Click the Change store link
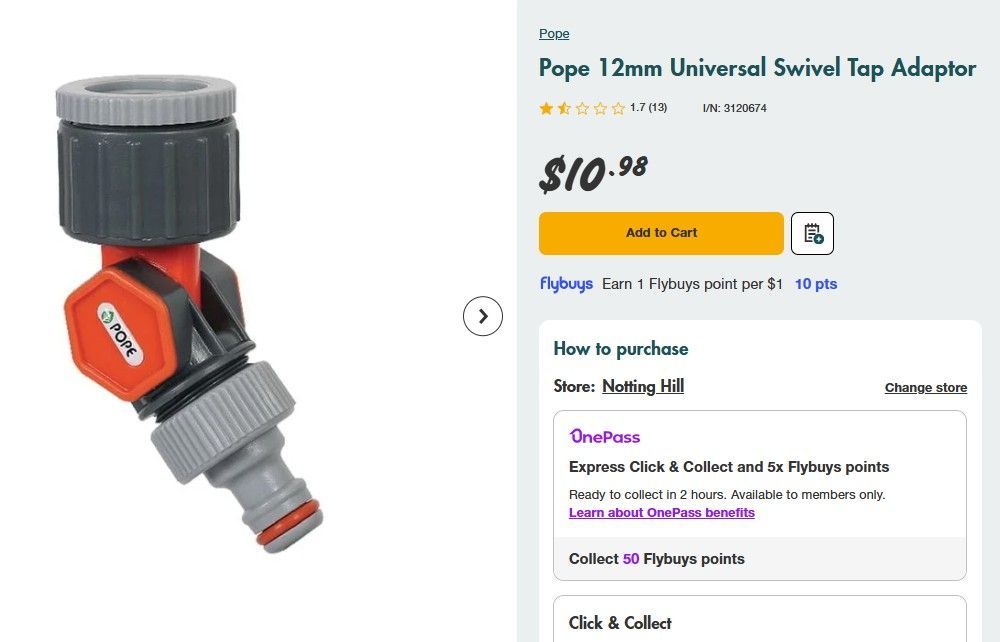The image size is (1000, 642). [925, 388]
